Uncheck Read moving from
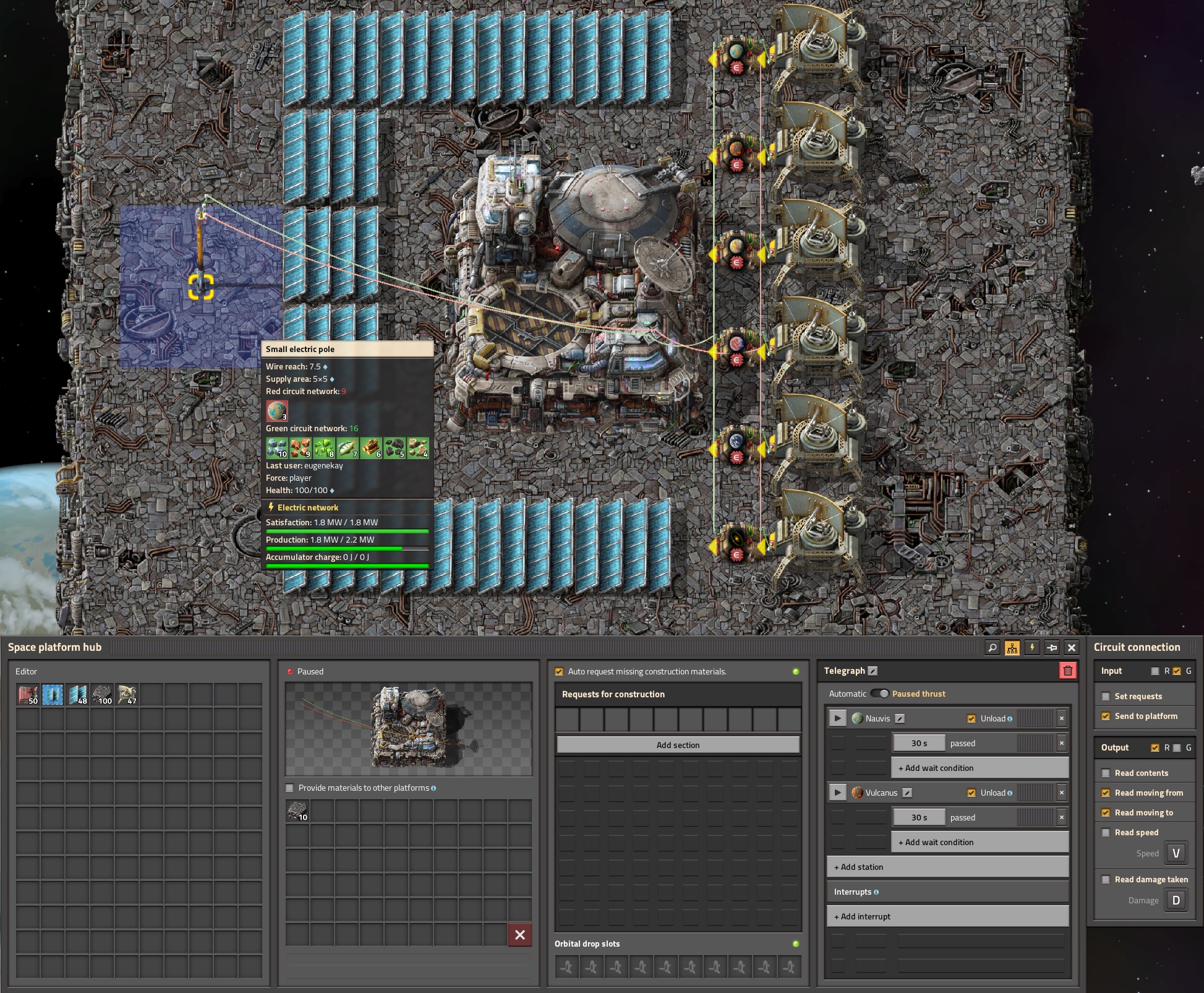Image resolution: width=1204 pixels, height=993 pixels. (x=1106, y=793)
